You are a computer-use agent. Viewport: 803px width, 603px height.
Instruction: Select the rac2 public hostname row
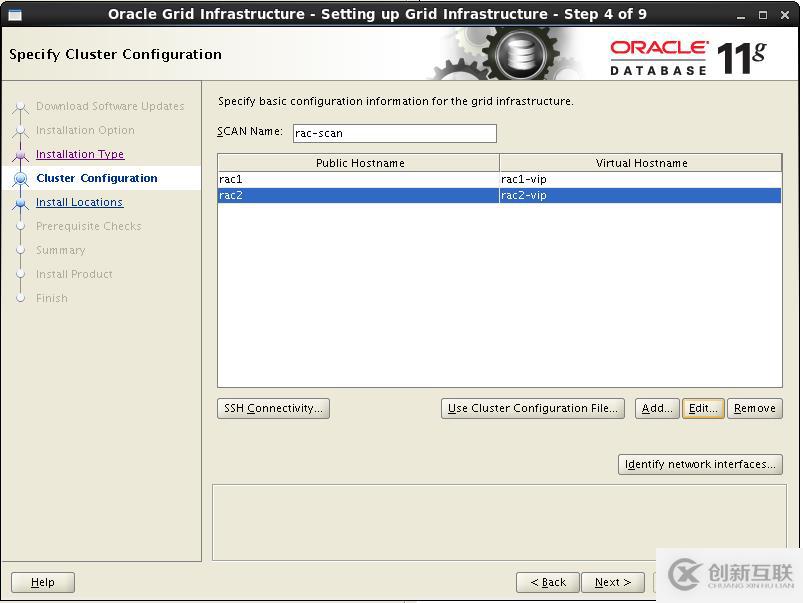click(x=358, y=195)
